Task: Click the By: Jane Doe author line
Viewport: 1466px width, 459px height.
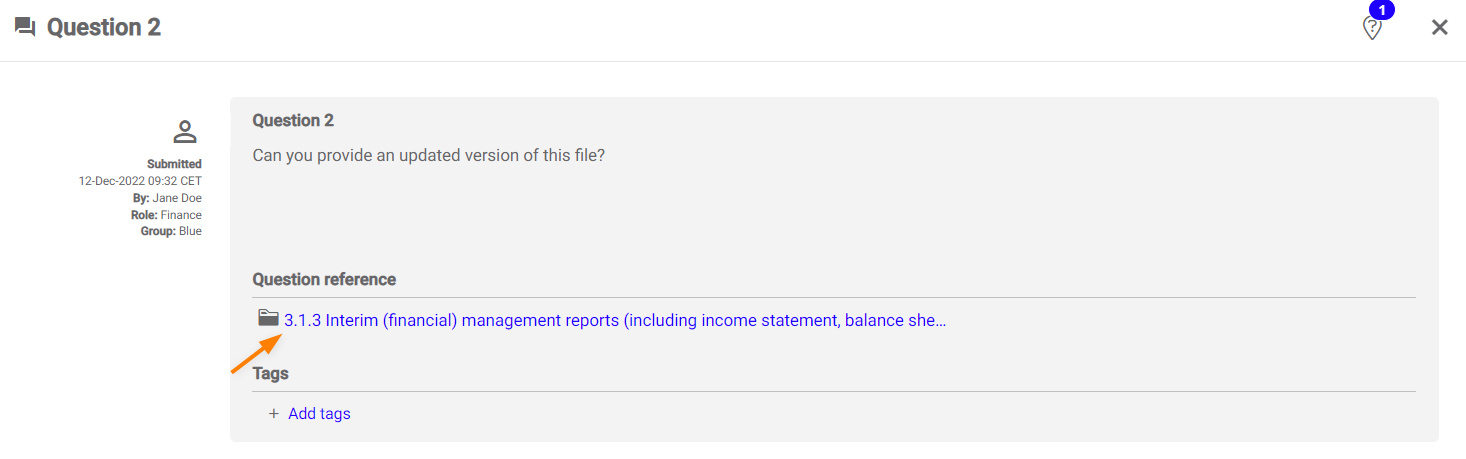Action: 167,198
